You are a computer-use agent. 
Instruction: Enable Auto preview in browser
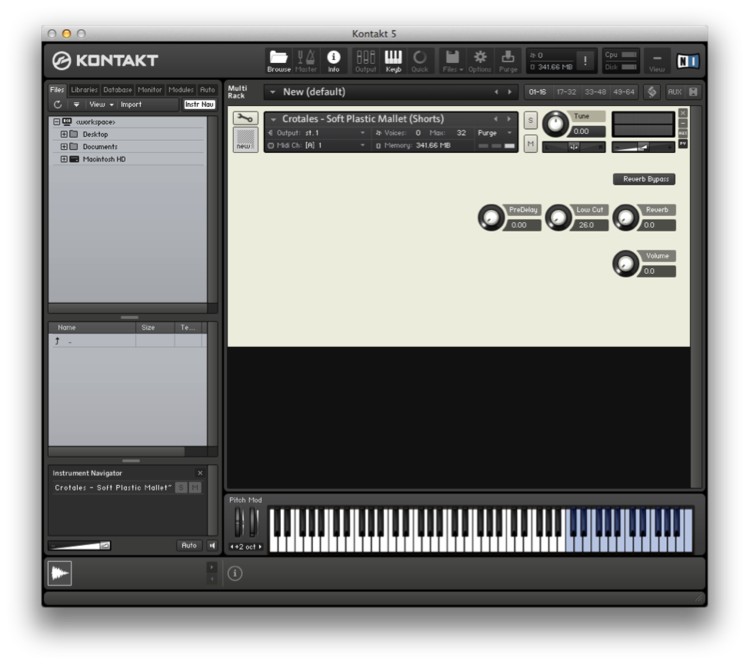189,545
